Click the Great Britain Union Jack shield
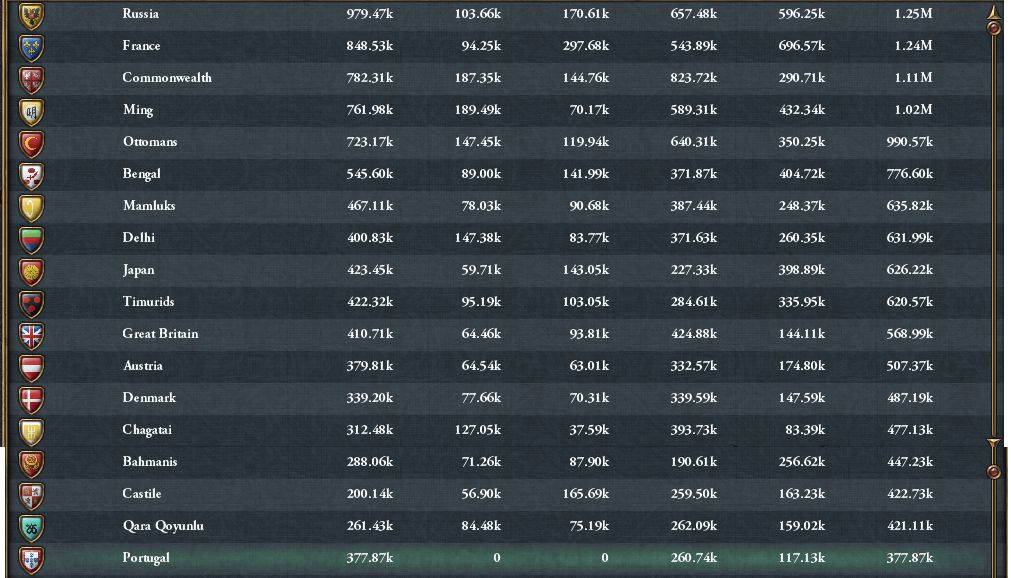This screenshot has height=578, width=1011. (x=32, y=335)
